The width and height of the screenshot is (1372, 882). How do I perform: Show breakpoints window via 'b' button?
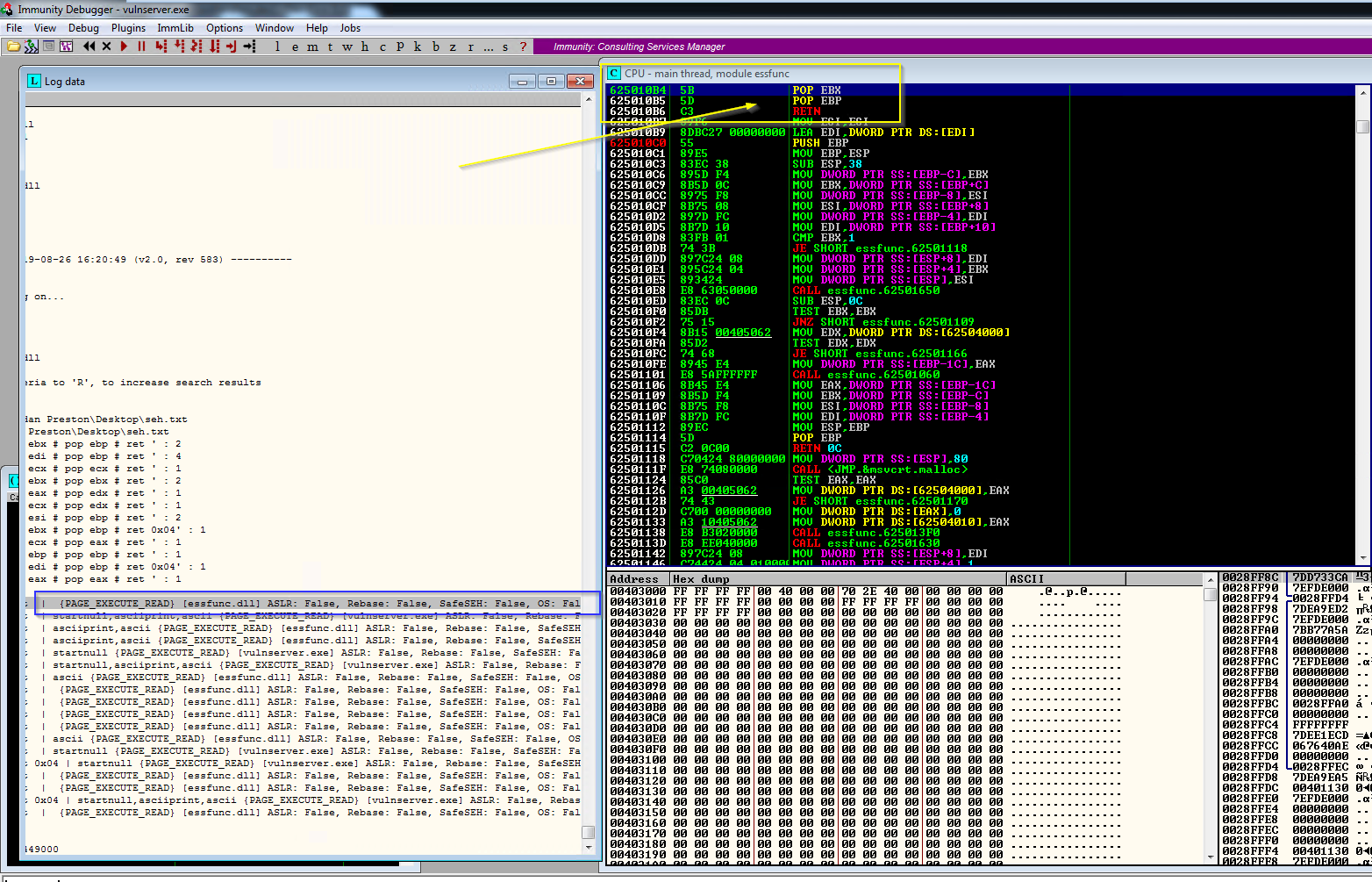point(435,47)
